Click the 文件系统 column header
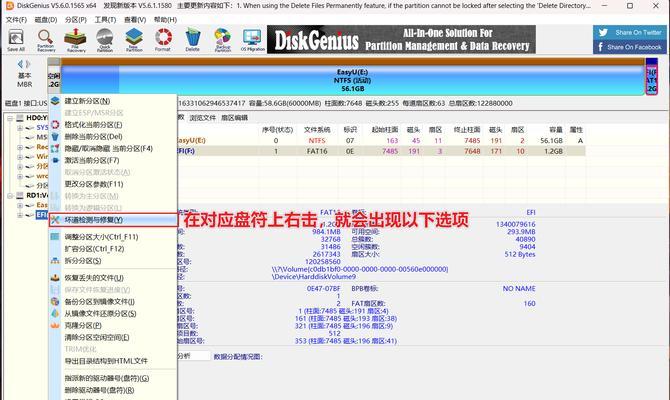Screen dimensions: 670x400 coord(317,130)
